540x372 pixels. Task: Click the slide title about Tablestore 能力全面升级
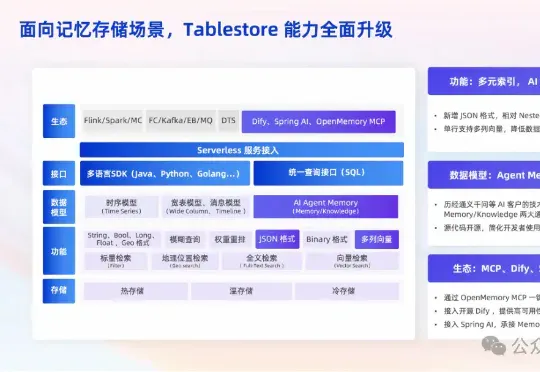[x=206, y=30]
